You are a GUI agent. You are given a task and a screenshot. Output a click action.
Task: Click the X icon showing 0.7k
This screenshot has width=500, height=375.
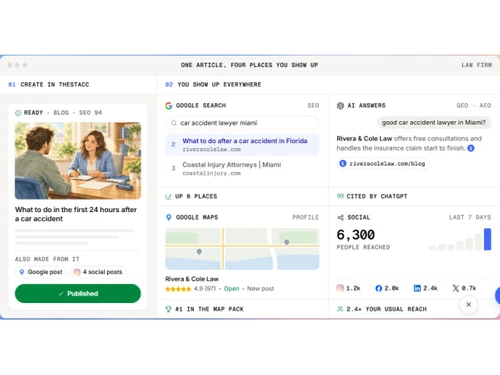[x=456, y=288]
